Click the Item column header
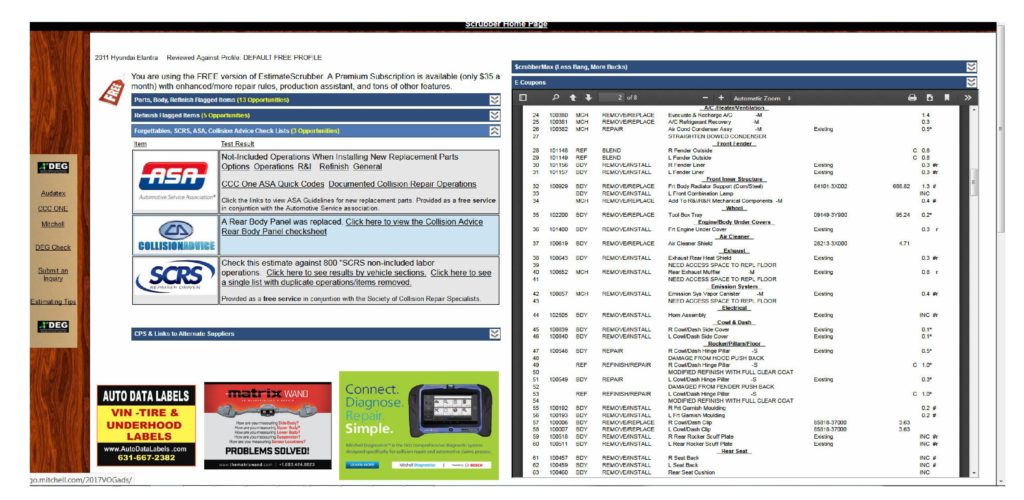The height and width of the screenshot is (500, 1024). (x=140, y=144)
